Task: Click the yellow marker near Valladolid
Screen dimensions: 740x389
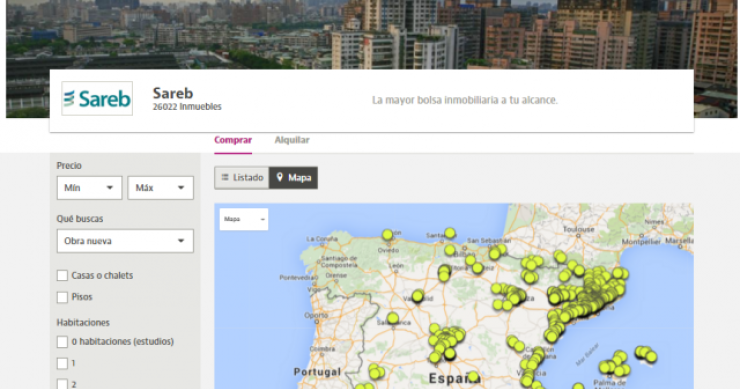Action: click(x=418, y=296)
